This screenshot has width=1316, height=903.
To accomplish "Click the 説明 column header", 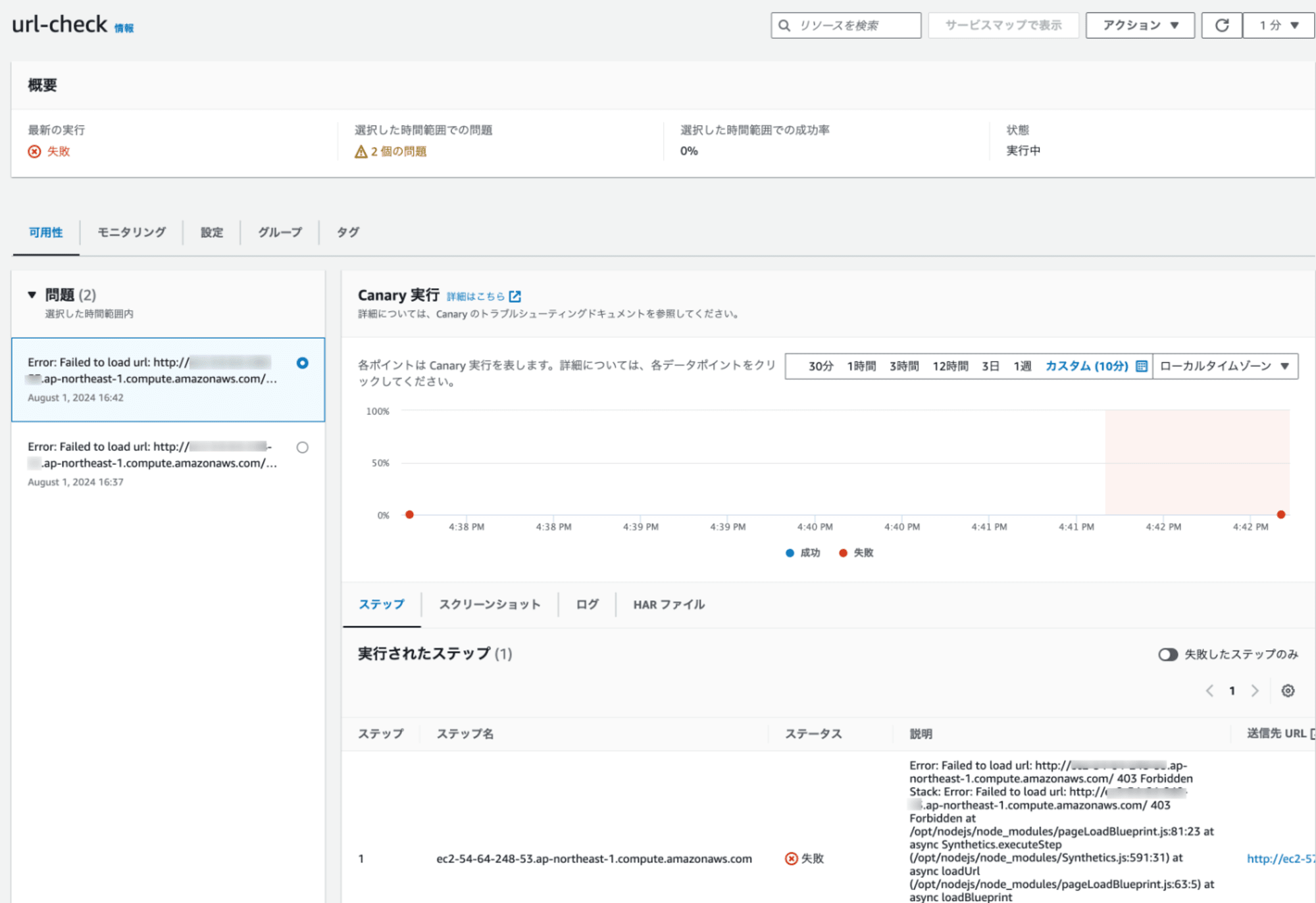I will [921, 733].
